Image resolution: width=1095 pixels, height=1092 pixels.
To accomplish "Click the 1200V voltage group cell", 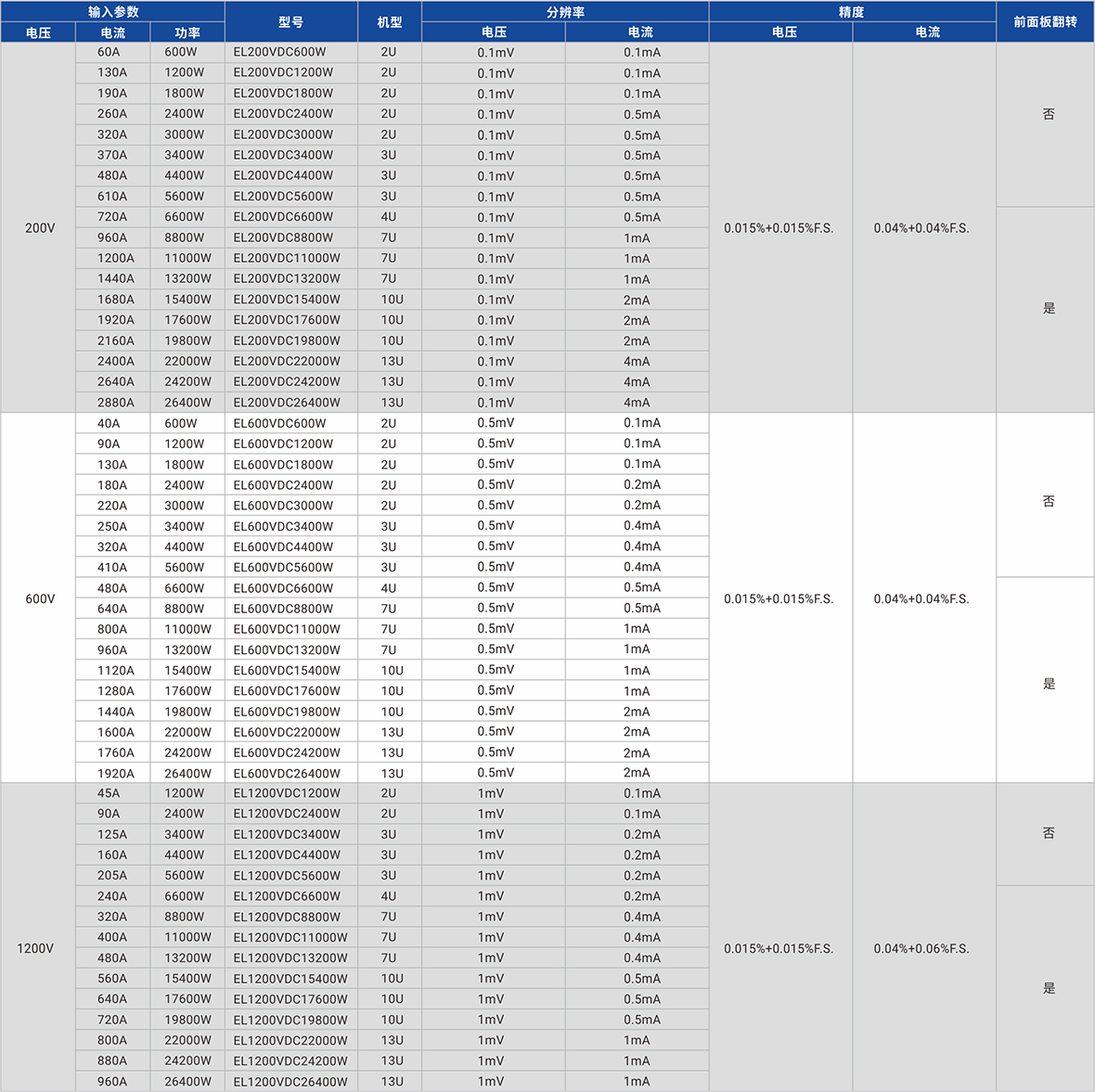I will pyautogui.click(x=35, y=948).
